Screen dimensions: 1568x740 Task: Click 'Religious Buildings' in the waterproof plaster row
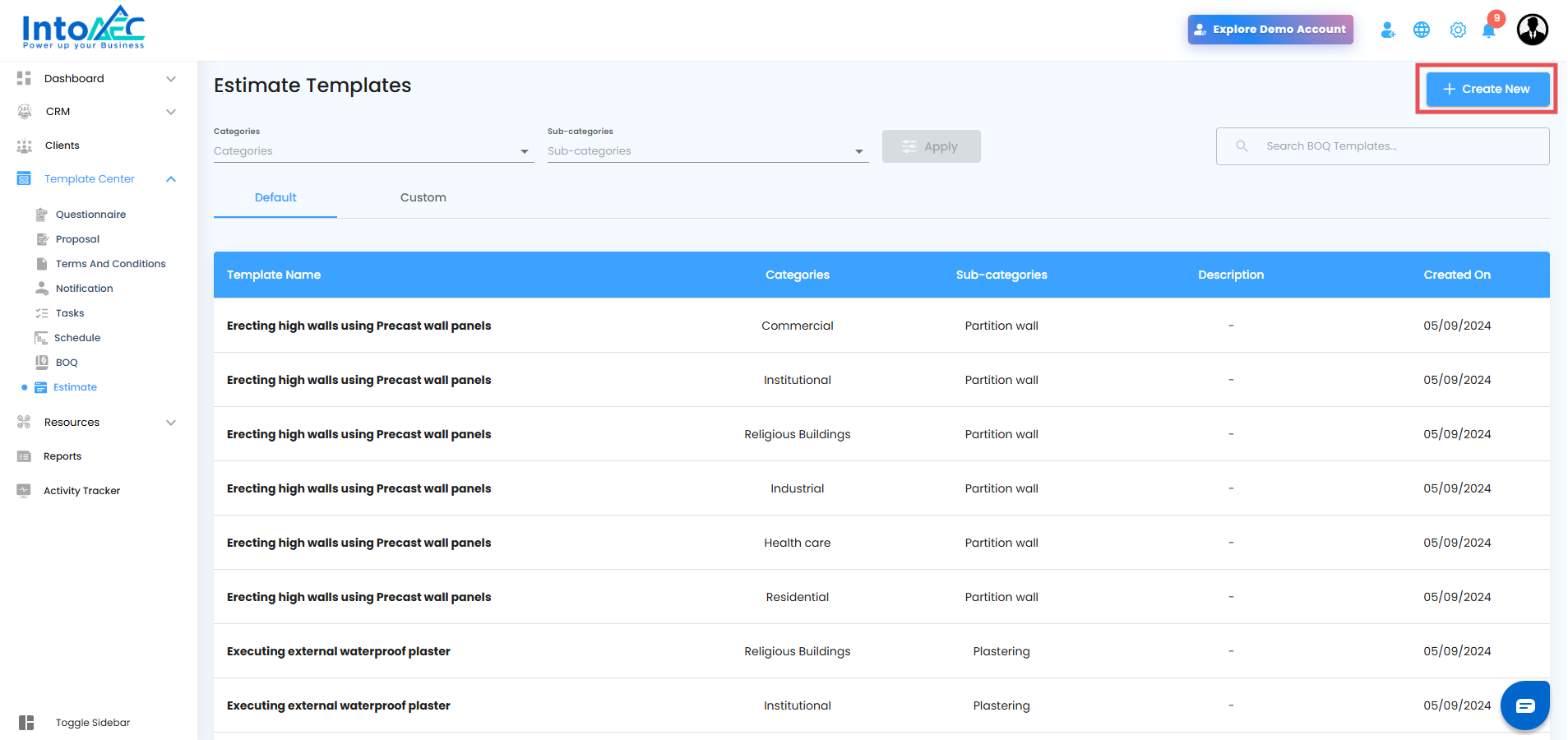click(798, 651)
